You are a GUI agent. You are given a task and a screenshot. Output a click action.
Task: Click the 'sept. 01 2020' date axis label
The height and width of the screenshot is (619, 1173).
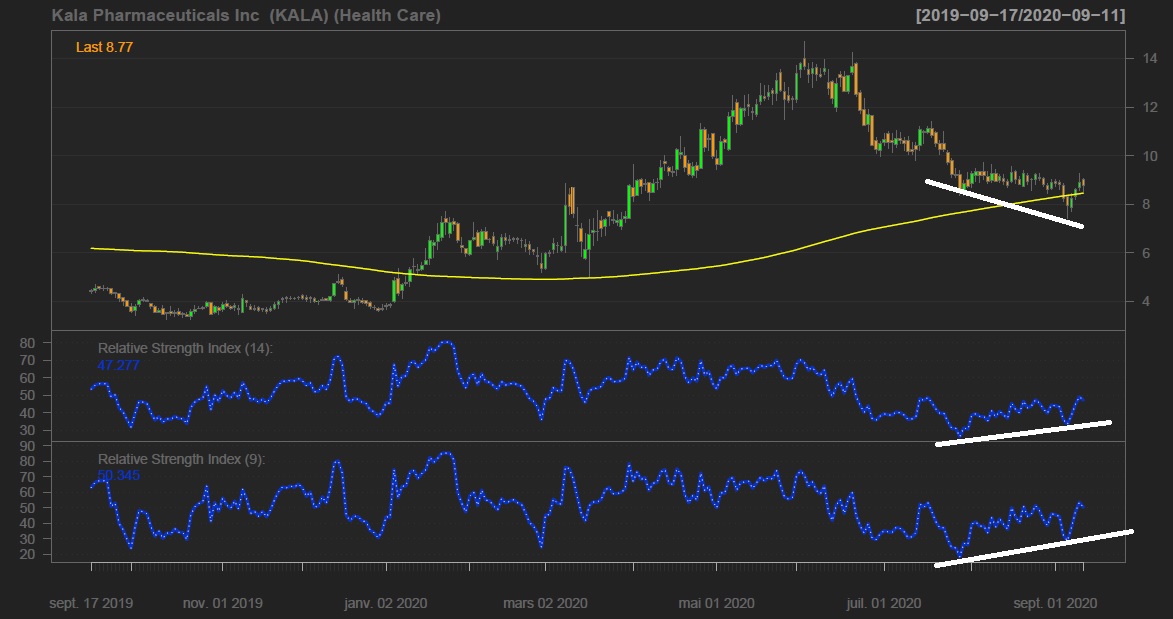(1055, 603)
